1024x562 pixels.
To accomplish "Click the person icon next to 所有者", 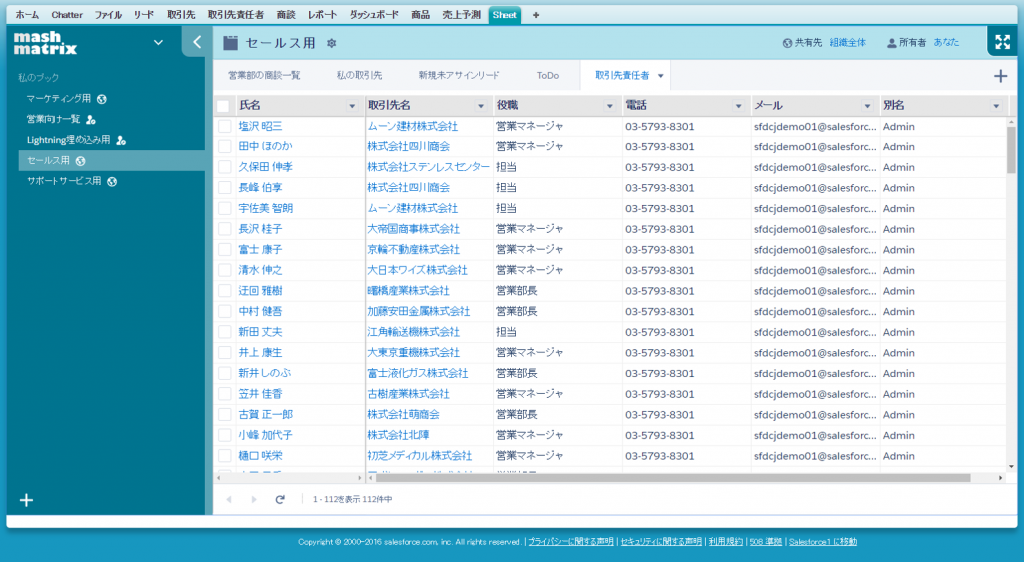I will [x=891, y=43].
